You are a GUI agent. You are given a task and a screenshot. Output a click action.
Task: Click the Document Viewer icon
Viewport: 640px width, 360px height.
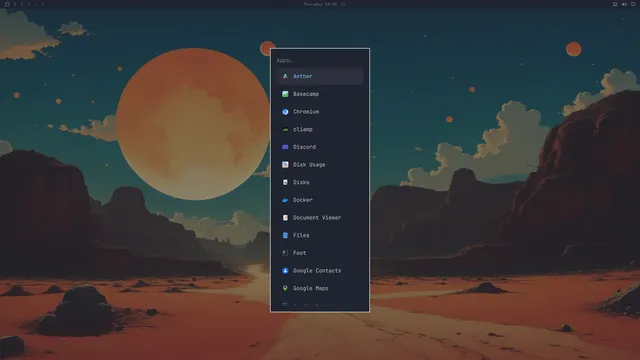tap(285, 218)
